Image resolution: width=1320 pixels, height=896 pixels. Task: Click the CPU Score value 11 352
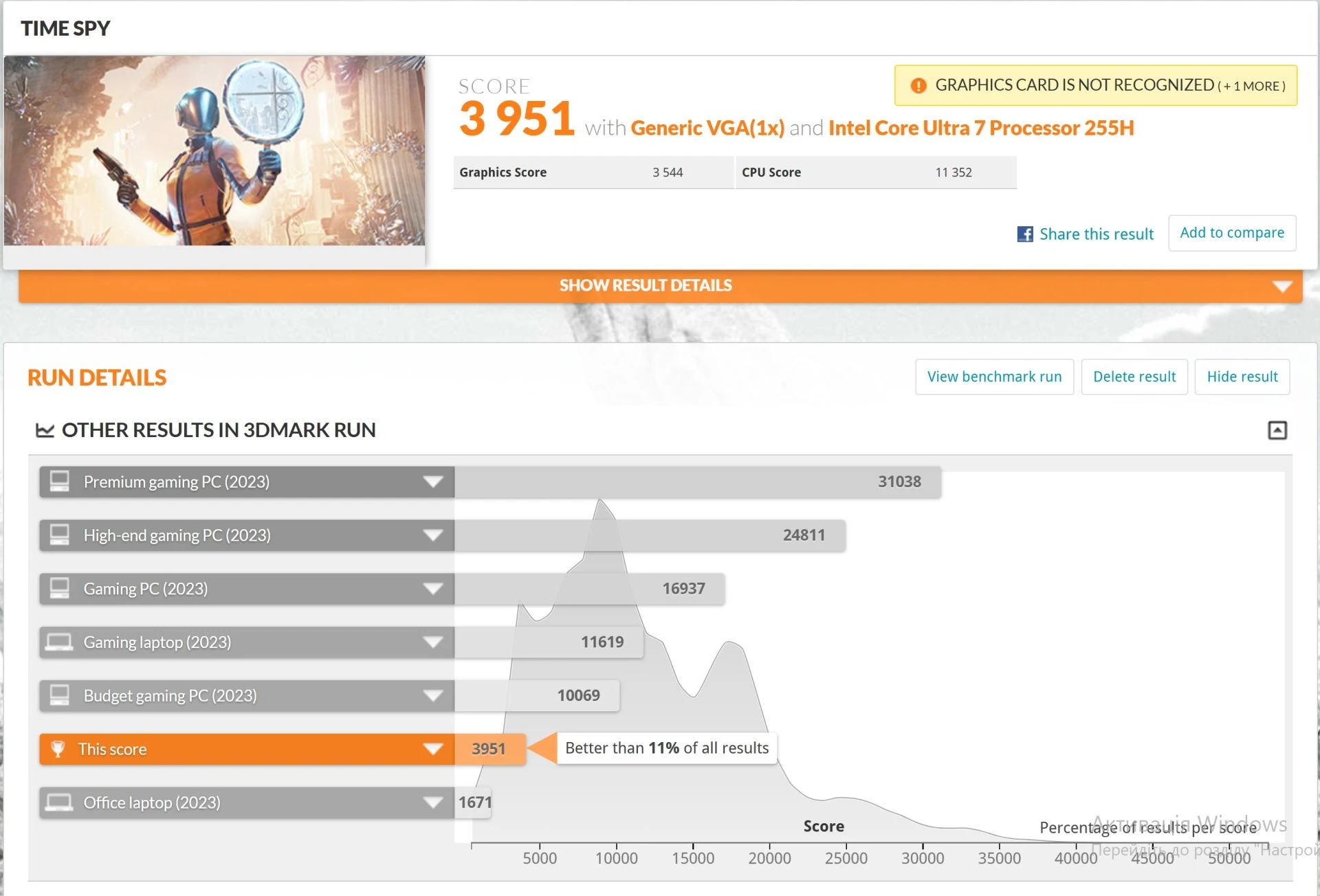tap(953, 172)
